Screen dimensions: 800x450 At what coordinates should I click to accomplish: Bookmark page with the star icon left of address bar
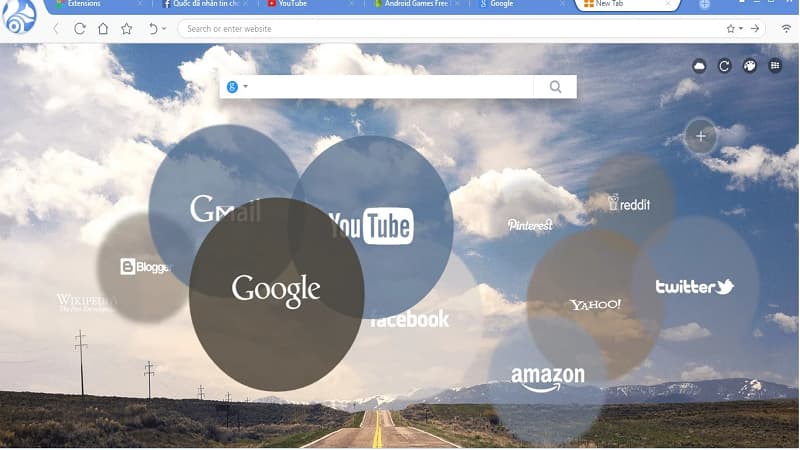(x=127, y=29)
